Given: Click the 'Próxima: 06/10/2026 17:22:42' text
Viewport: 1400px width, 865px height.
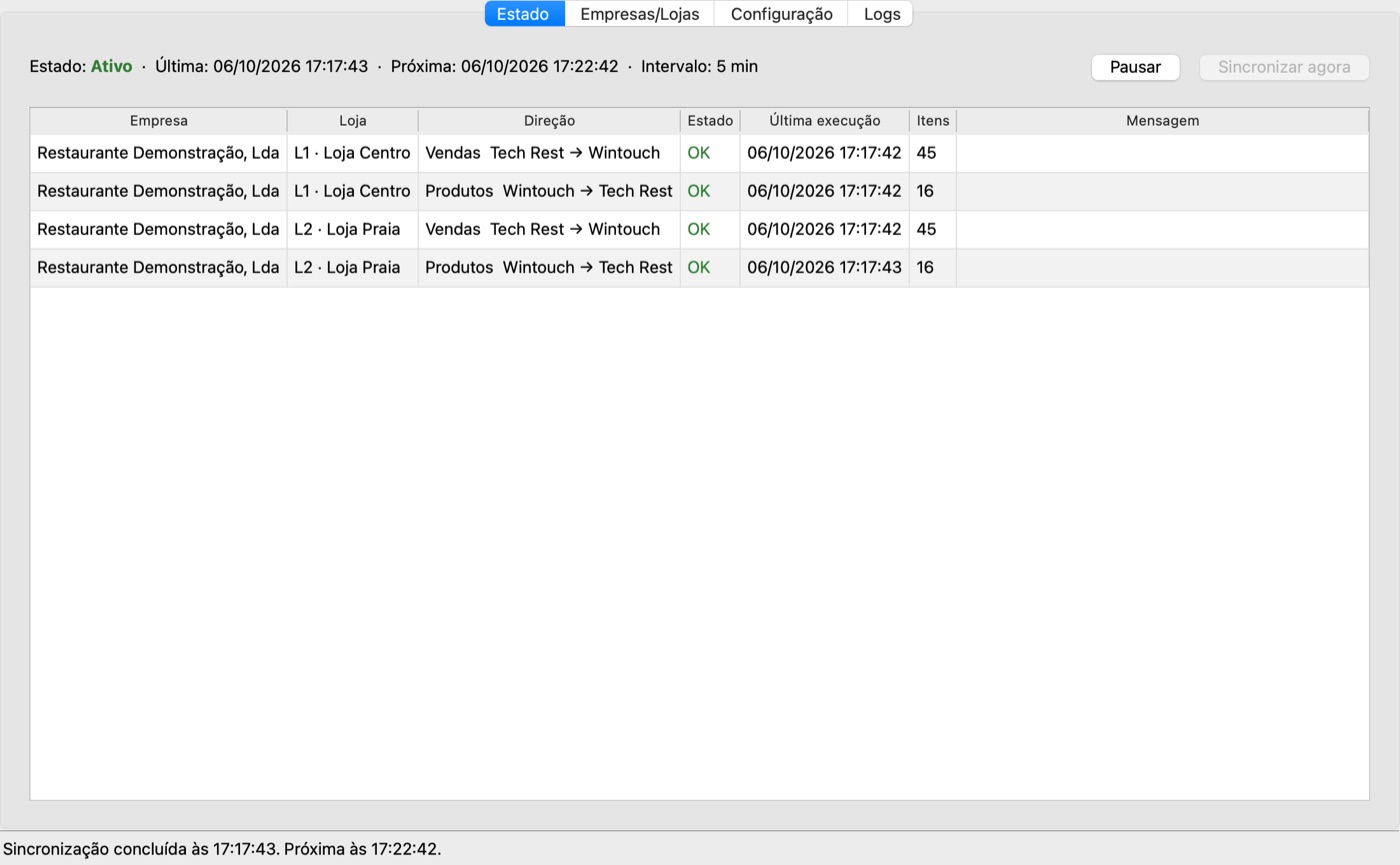Looking at the screenshot, I should 504,67.
